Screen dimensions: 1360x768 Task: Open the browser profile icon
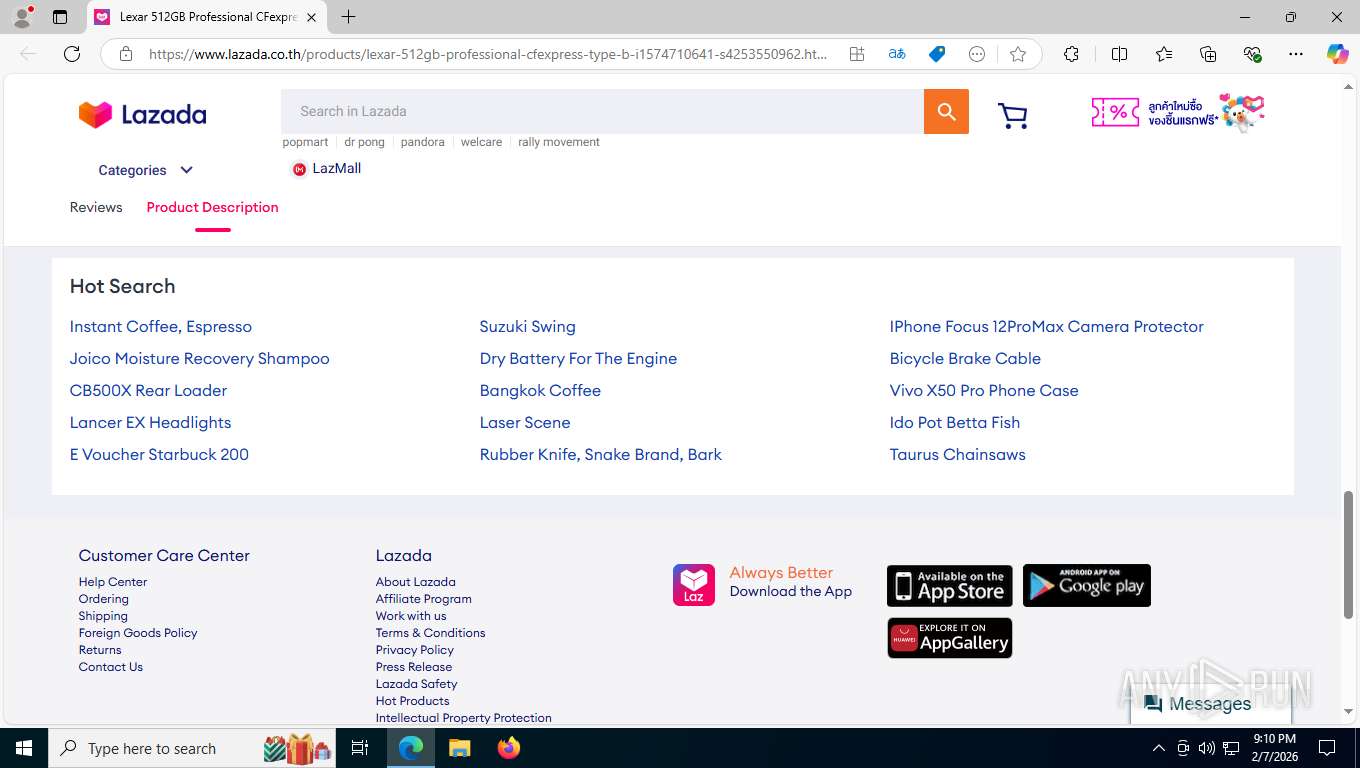[x=22, y=17]
